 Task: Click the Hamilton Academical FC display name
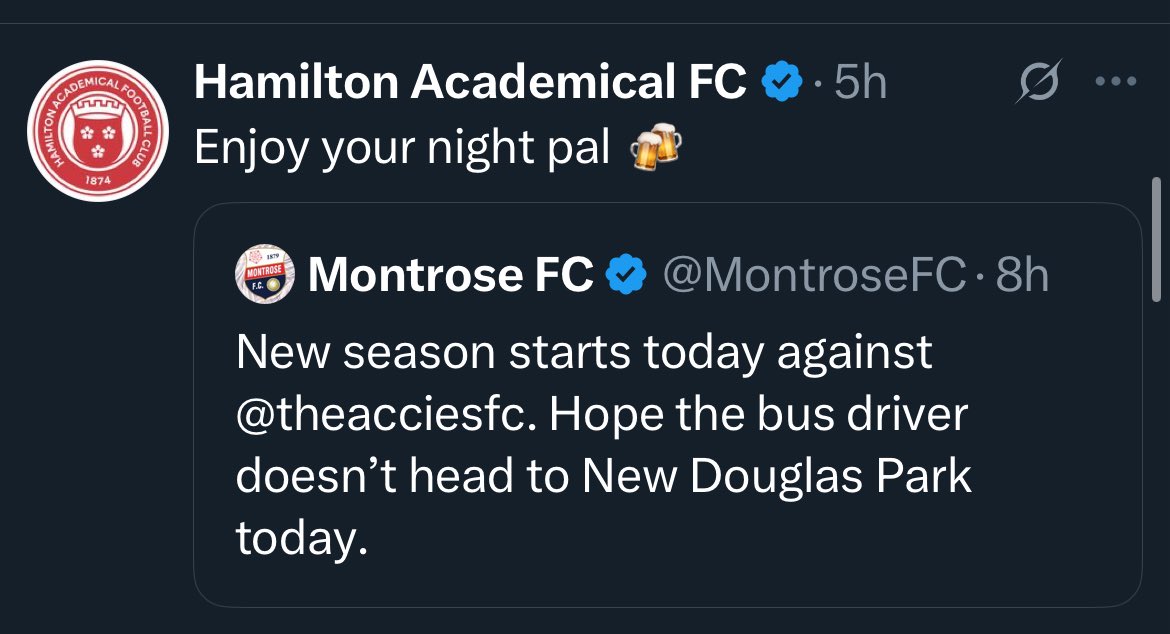tap(470, 81)
